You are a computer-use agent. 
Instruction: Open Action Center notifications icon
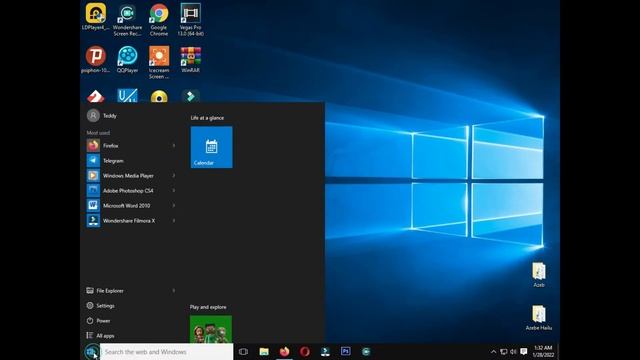(x=524, y=352)
